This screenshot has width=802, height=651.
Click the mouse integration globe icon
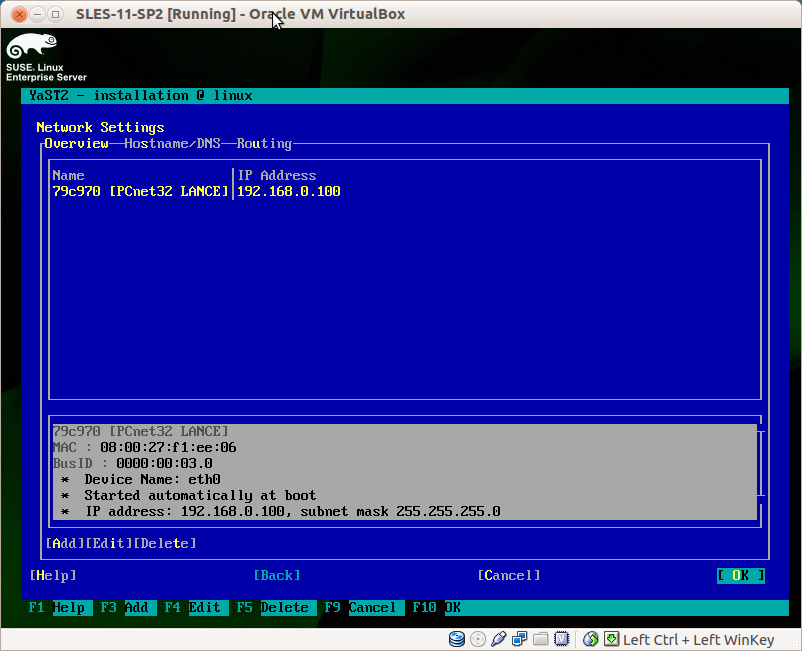click(591, 639)
